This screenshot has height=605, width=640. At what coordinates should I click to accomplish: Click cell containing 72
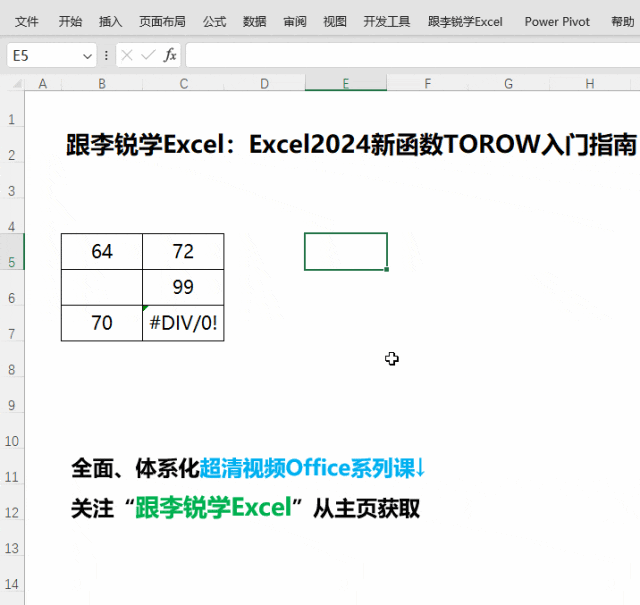[183, 251]
